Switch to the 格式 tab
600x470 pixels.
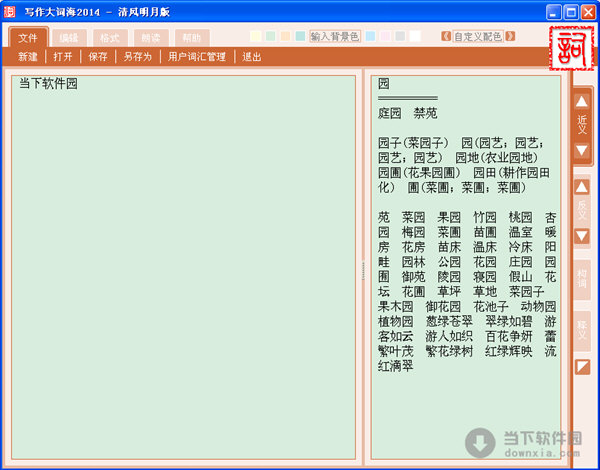[110, 37]
